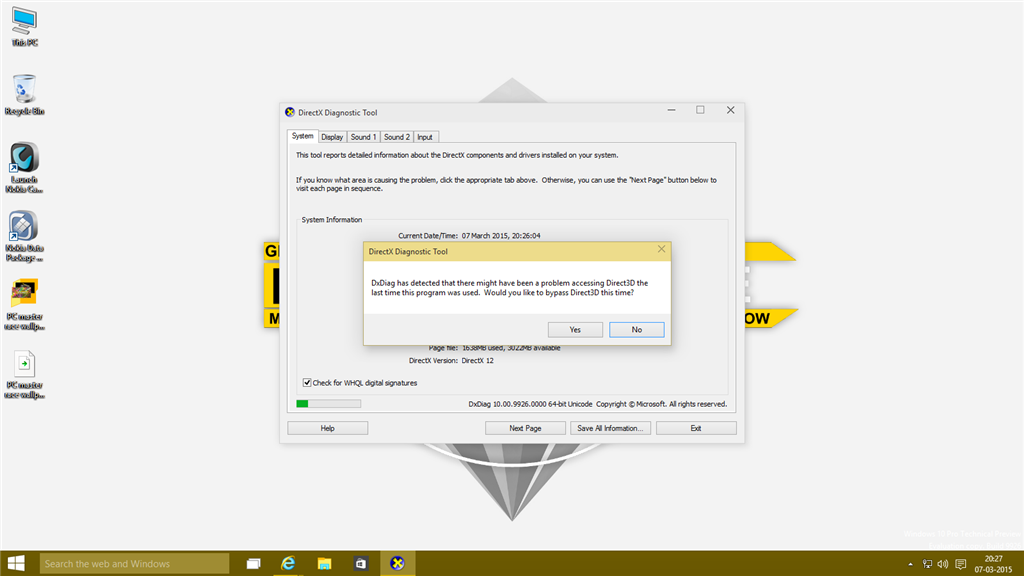Click No in the DxDiag prompt

pyautogui.click(x=637, y=330)
